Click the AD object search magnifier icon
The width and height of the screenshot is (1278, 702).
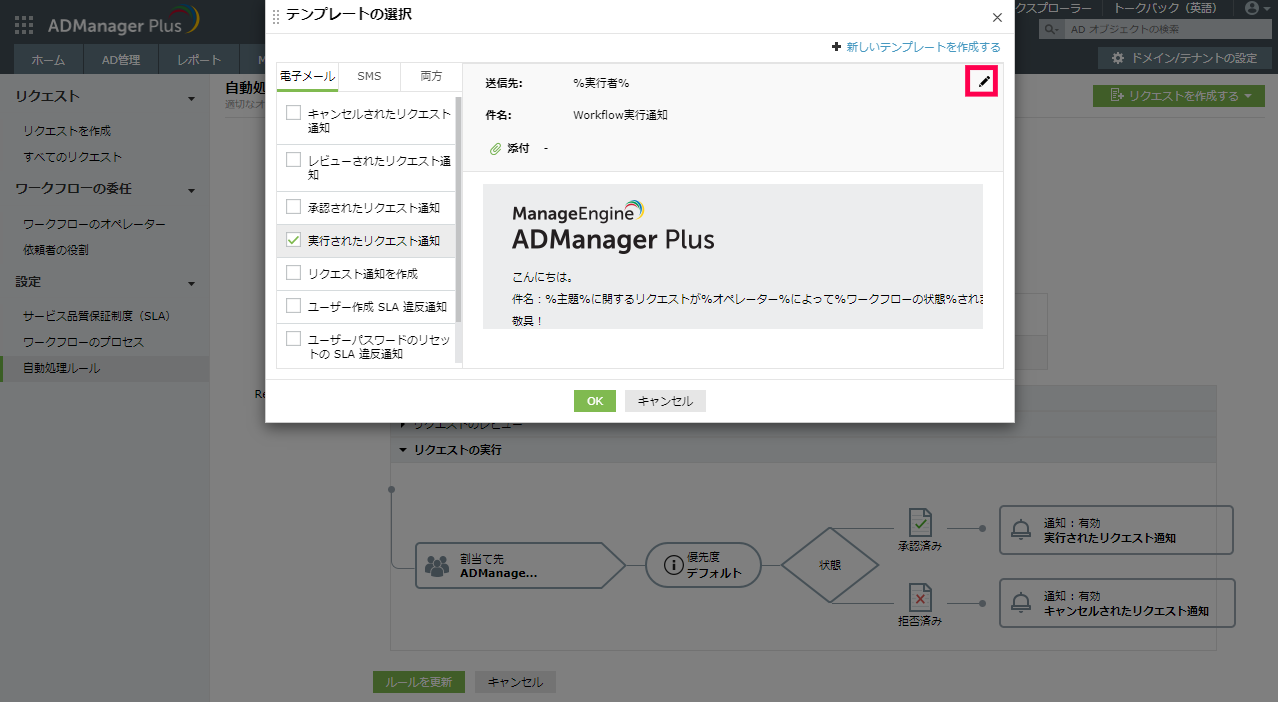click(x=1049, y=29)
